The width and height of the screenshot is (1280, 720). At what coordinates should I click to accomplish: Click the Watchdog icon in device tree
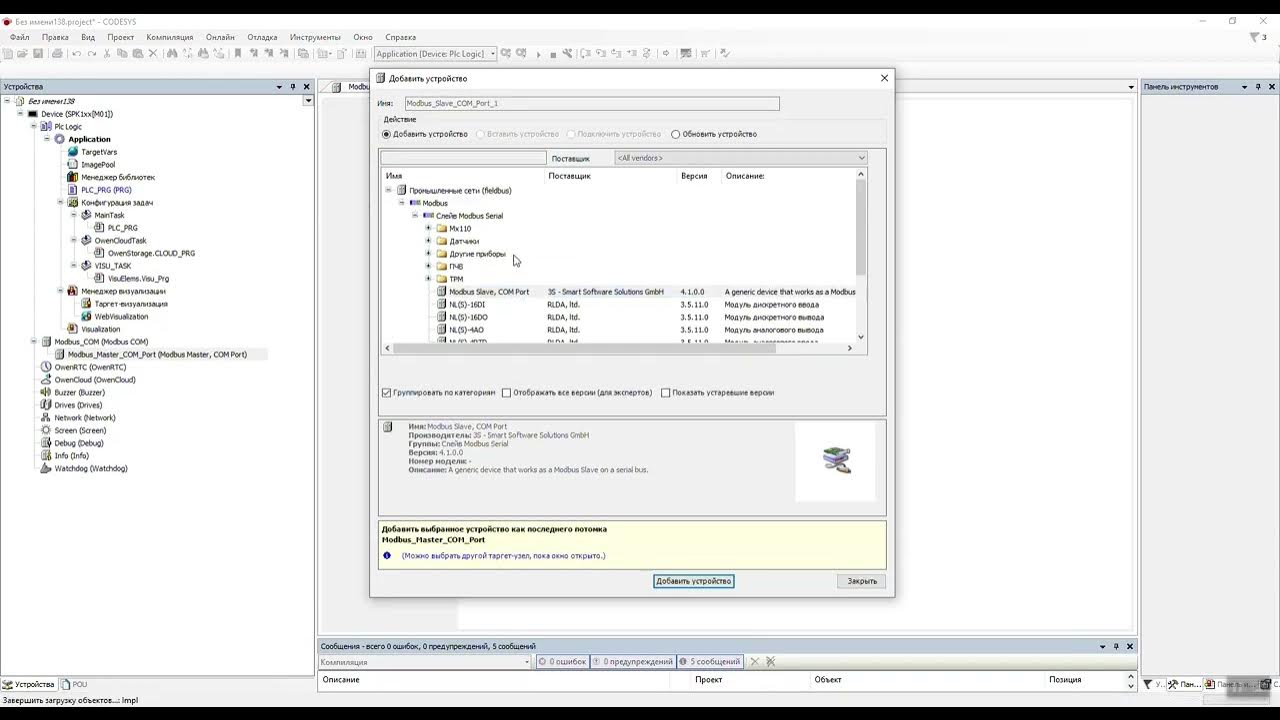[46, 468]
